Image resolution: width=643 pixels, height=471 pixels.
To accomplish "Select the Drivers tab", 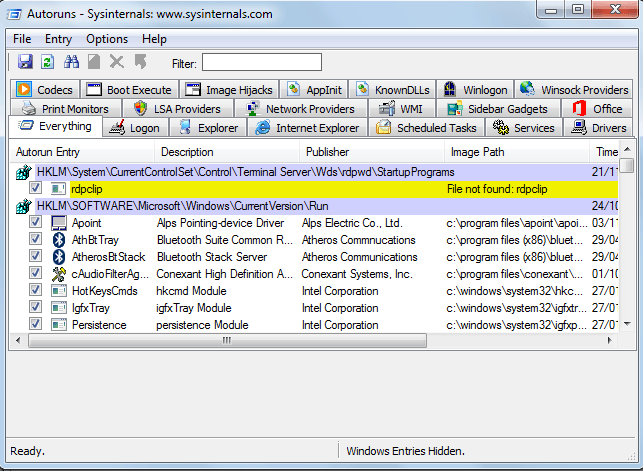I will coord(598,128).
